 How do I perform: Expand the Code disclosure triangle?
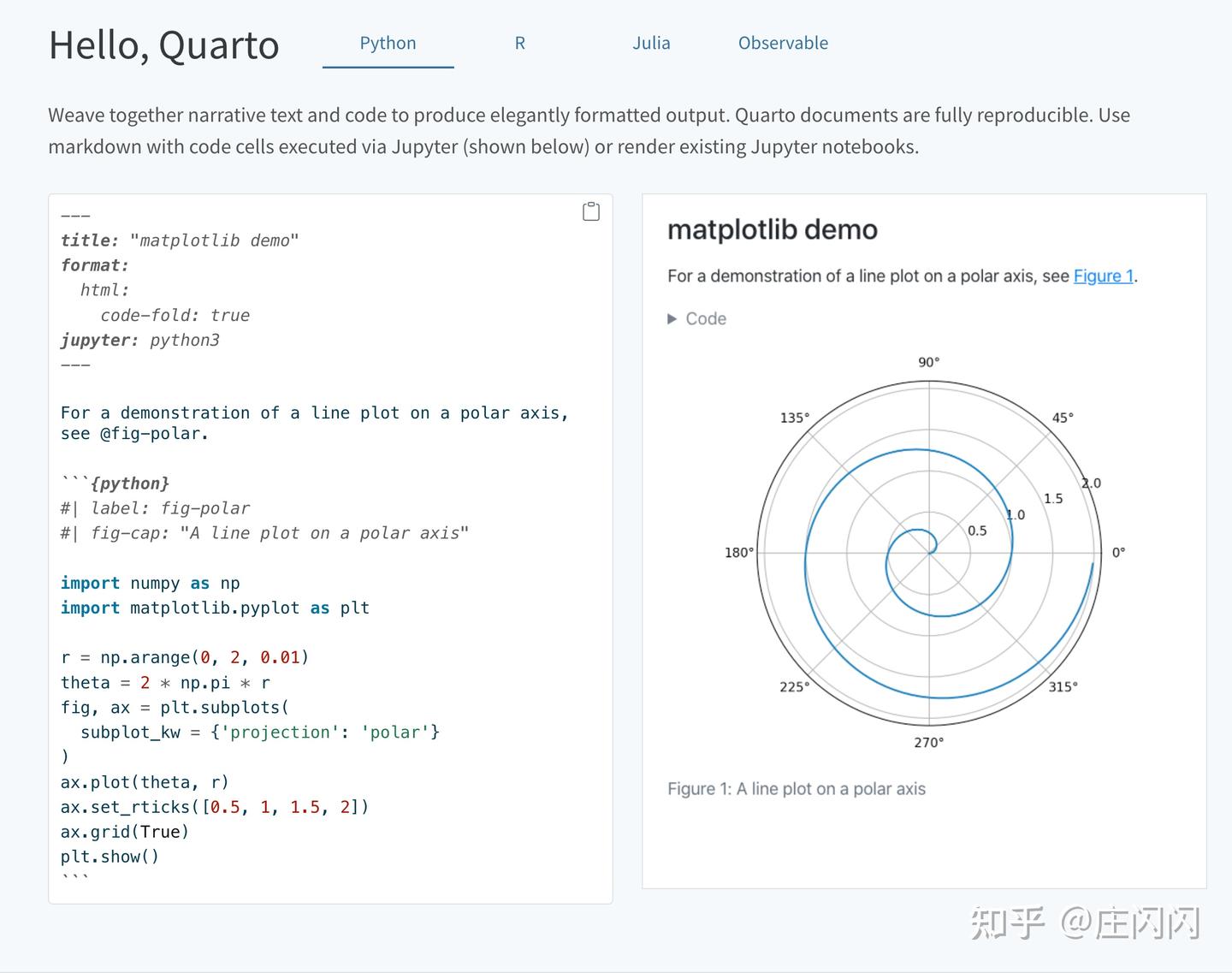pos(672,318)
